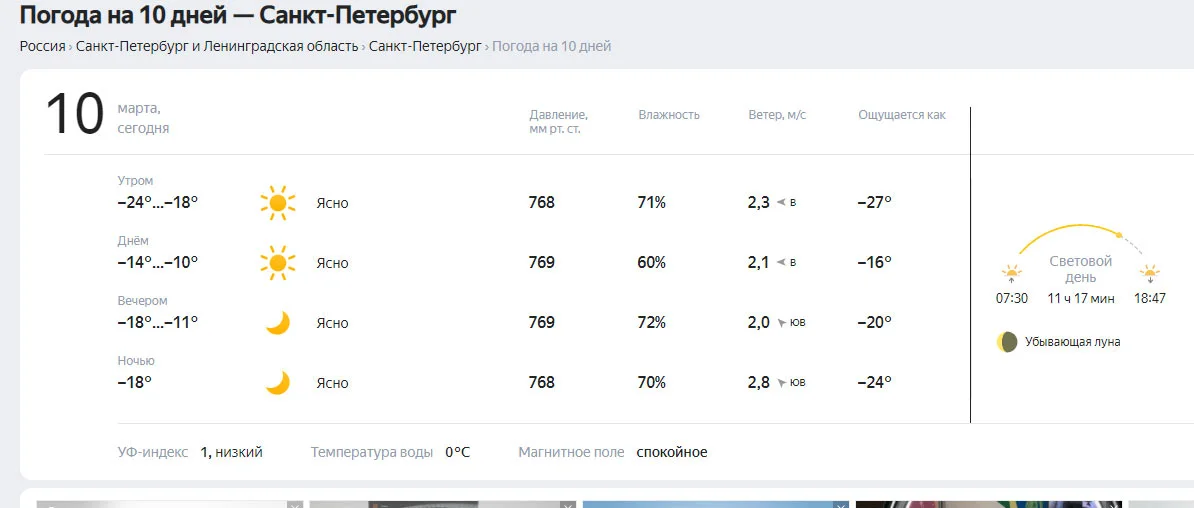Click humidity value 71%
1194x508 pixels.
point(652,203)
